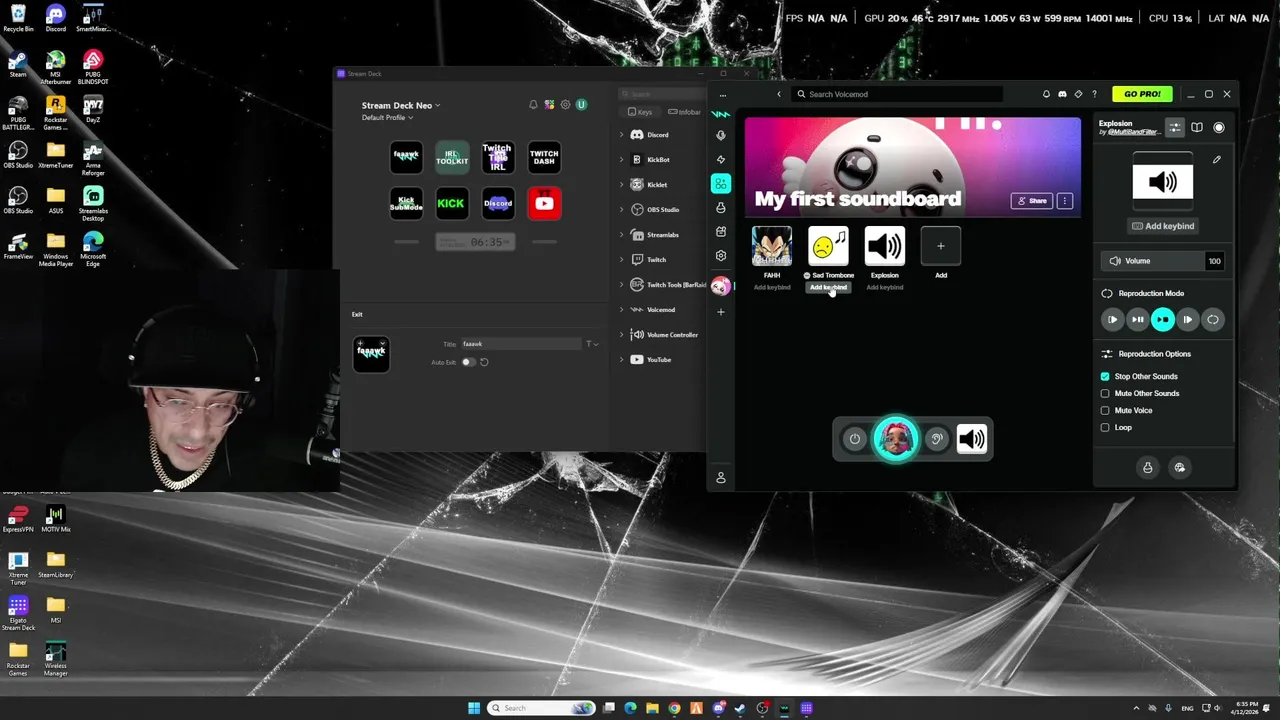Select the fourth reproduction mode button

pyautogui.click(x=1187, y=320)
